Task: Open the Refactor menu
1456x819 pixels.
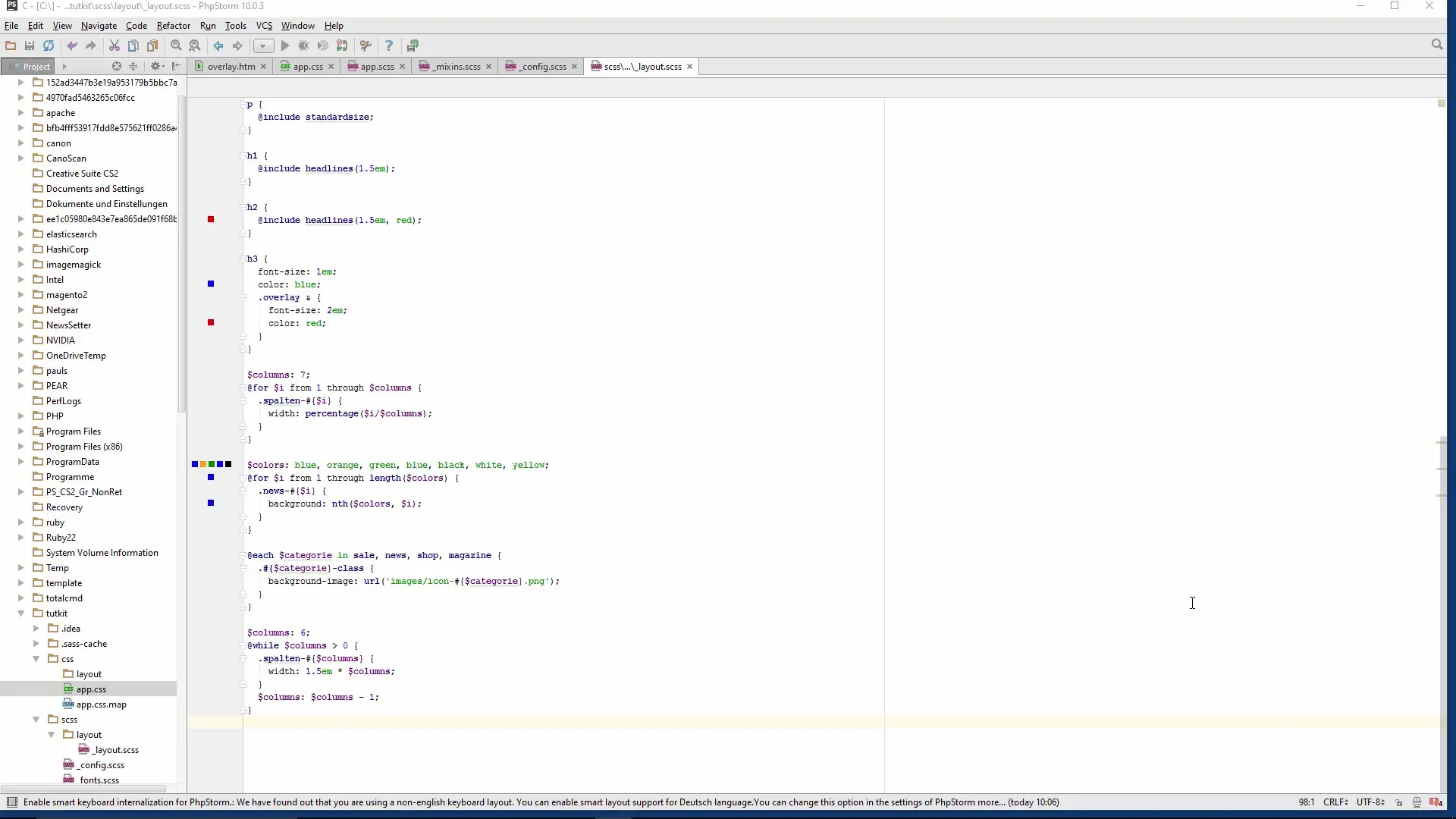Action: [x=173, y=26]
